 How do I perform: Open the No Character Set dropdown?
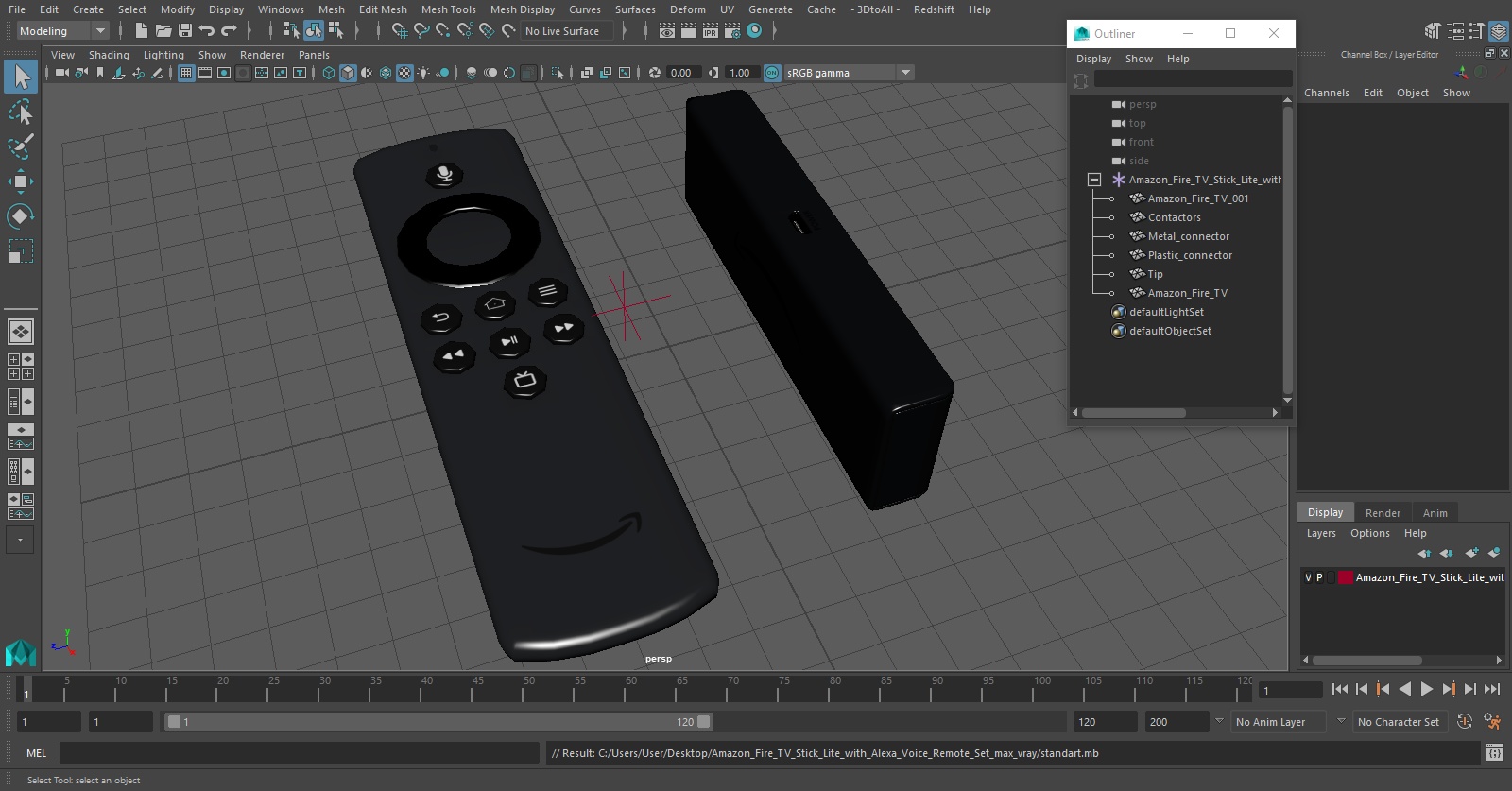tap(1399, 722)
